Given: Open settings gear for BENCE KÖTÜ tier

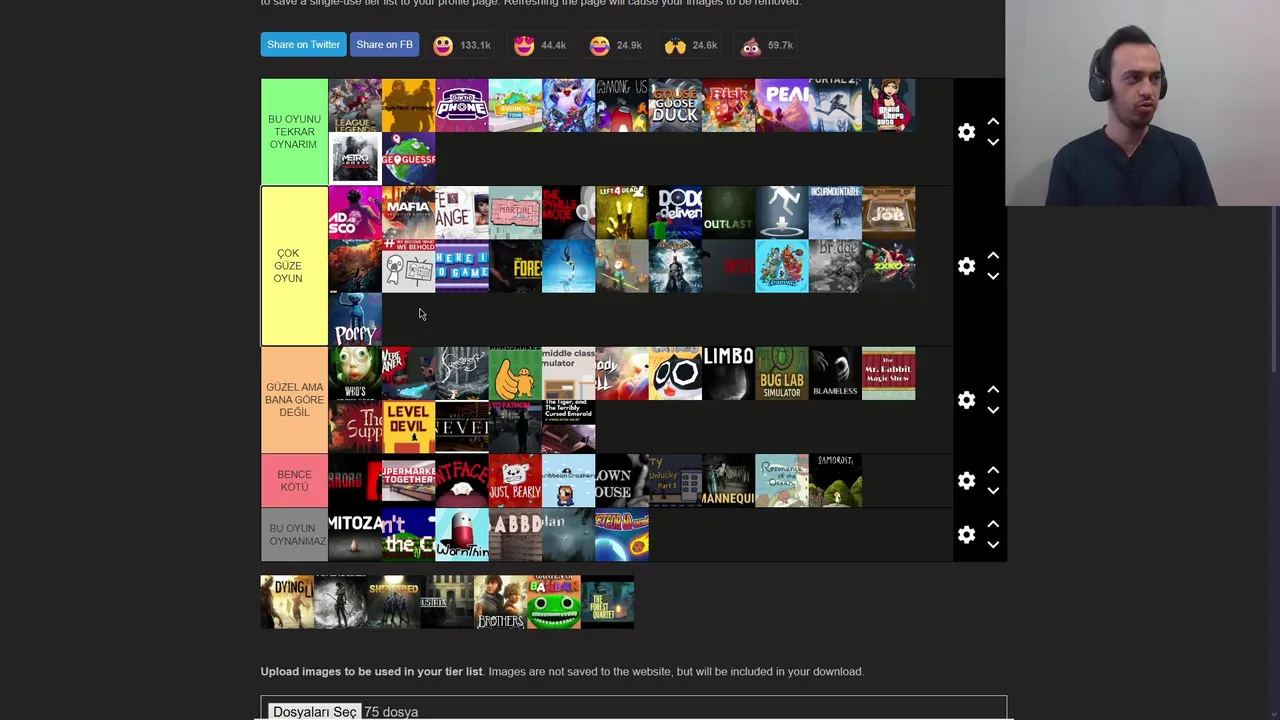Looking at the screenshot, I should 966,481.
